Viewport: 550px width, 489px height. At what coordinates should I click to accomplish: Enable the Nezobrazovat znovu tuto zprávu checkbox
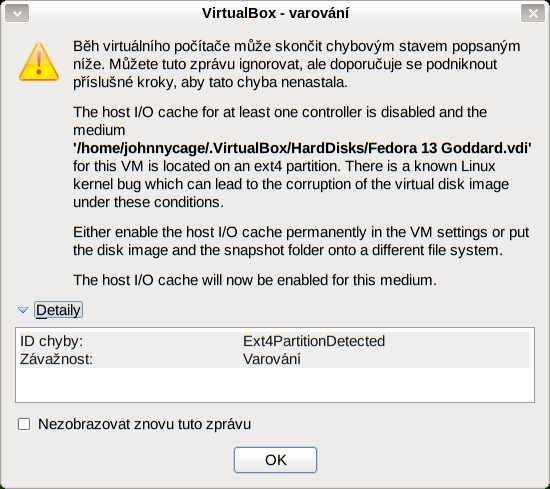(x=24, y=424)
